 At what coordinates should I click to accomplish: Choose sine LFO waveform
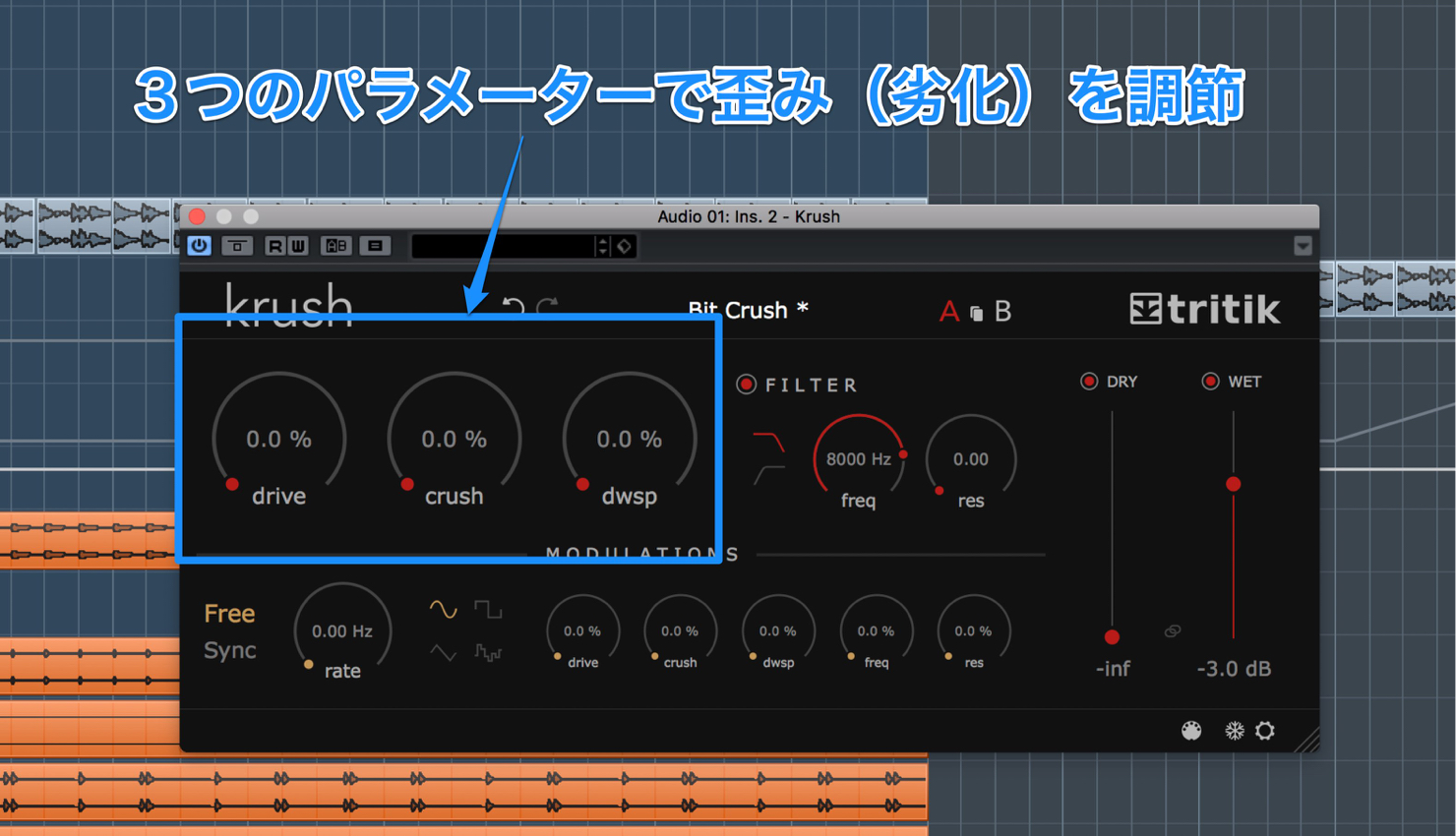pos(444,610)
